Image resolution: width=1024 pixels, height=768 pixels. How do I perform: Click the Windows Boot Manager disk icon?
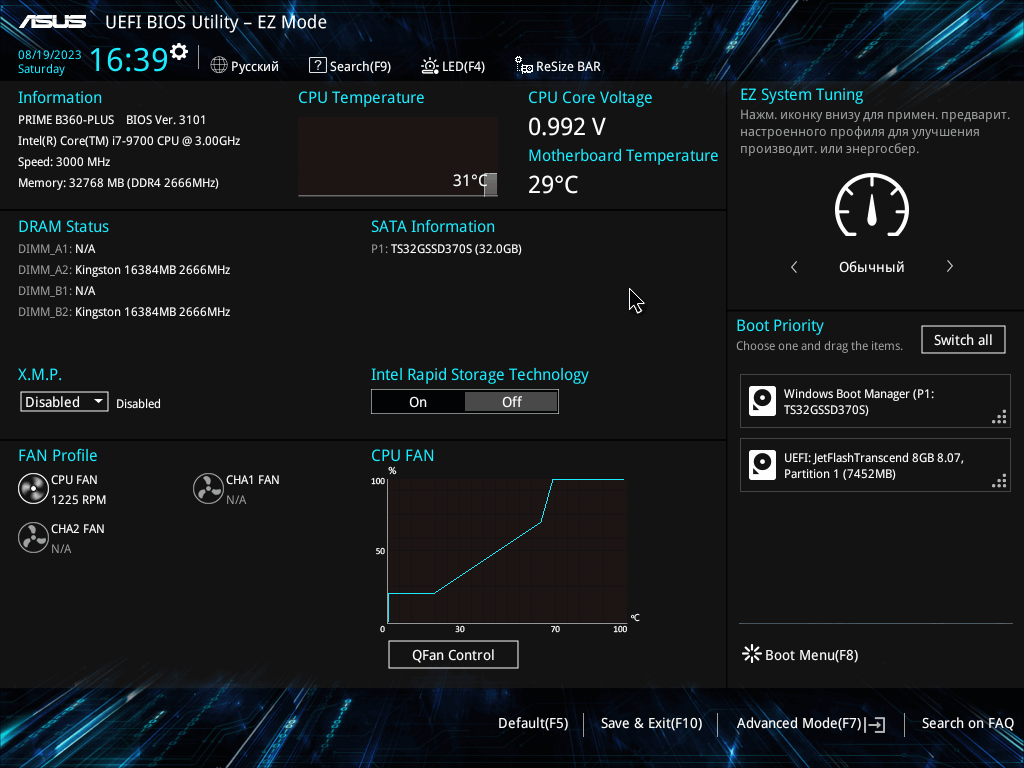click(762, 401)
